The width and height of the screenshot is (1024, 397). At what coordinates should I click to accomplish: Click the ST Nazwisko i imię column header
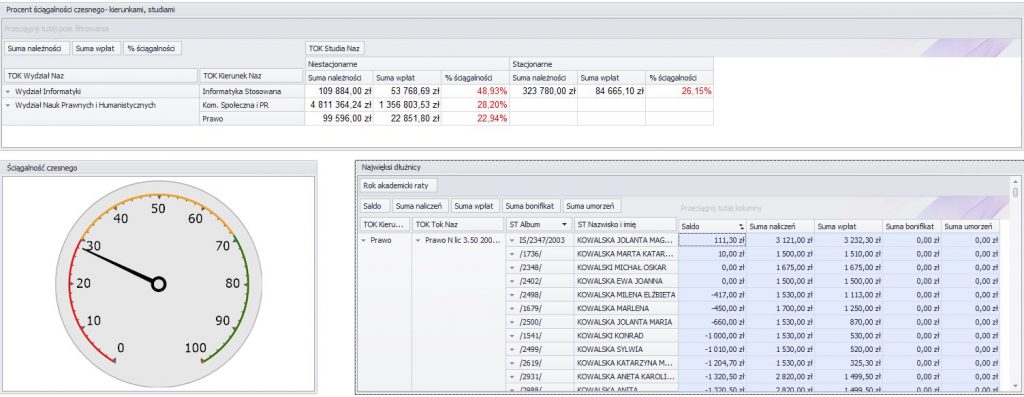tap(625, 225)
